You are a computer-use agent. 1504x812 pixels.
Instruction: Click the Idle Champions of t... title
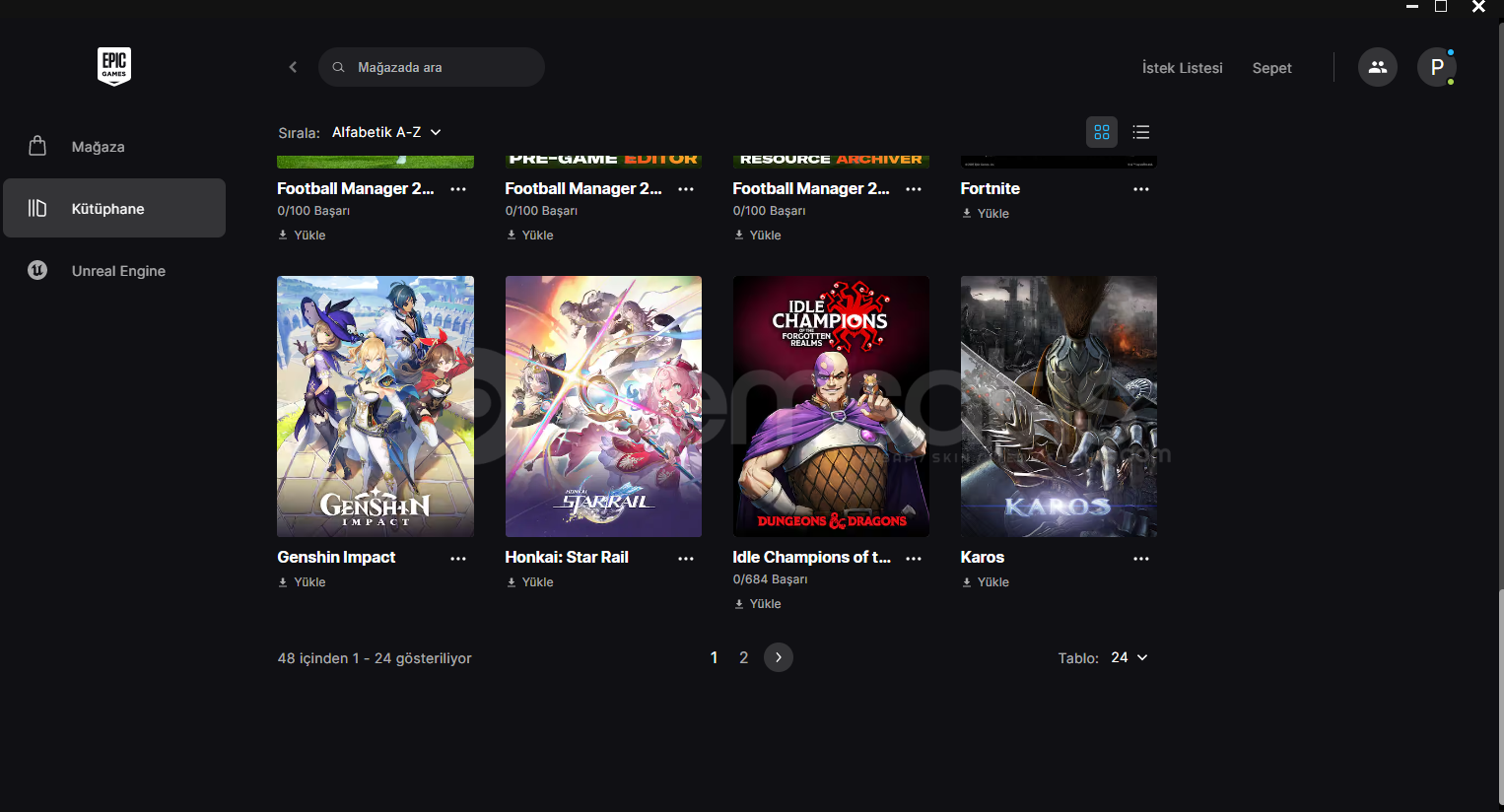[811, 557]
